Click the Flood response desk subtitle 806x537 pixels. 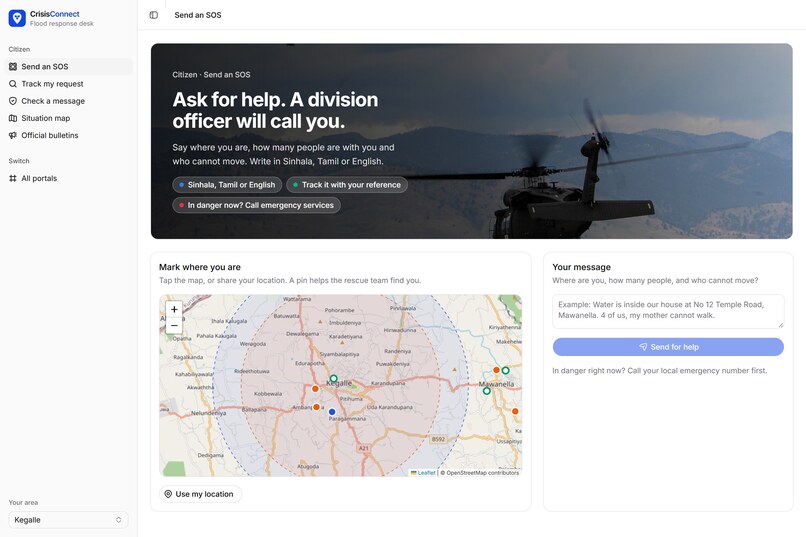pos(62,24)
